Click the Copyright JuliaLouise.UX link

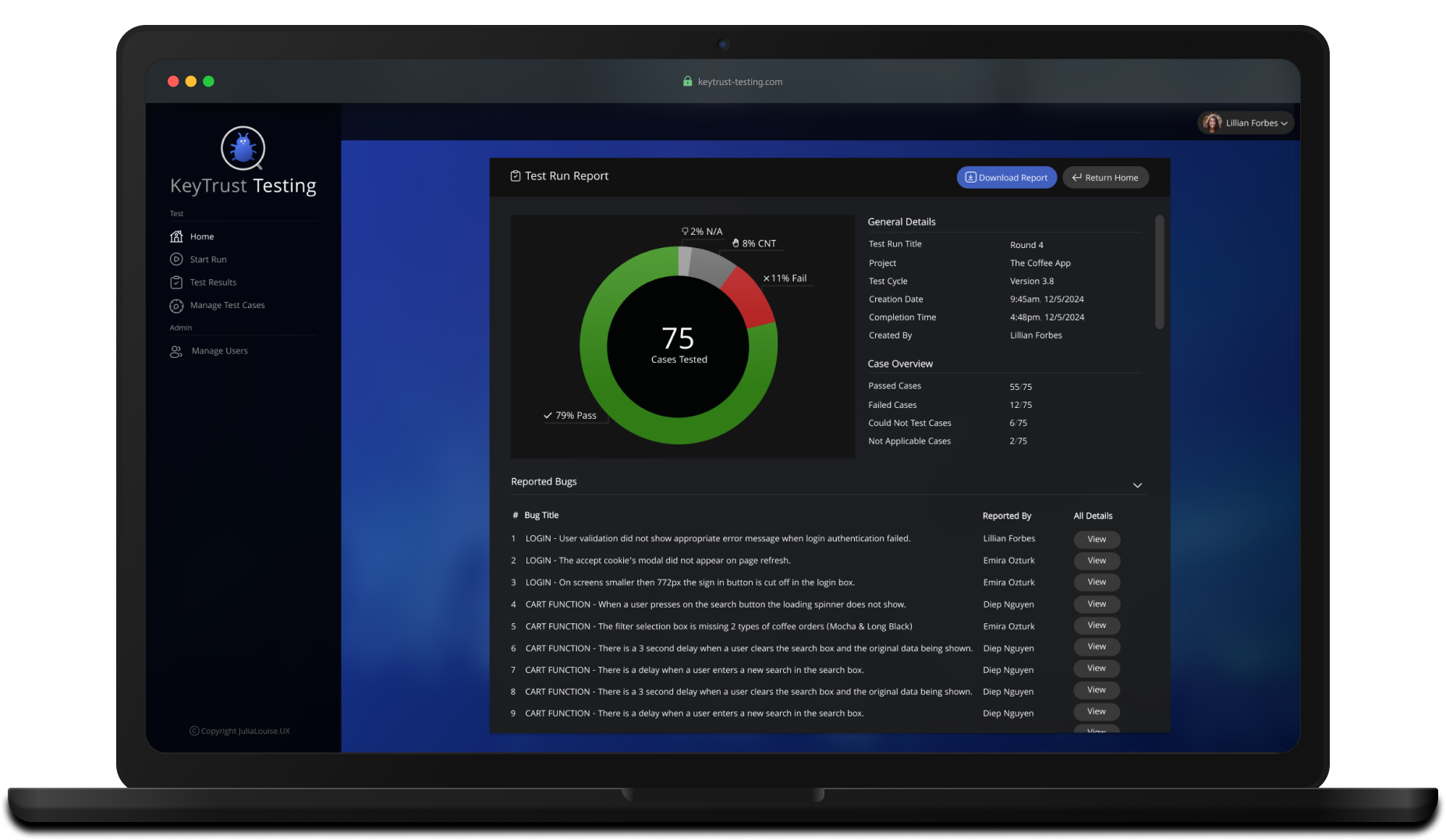point(239,731)
